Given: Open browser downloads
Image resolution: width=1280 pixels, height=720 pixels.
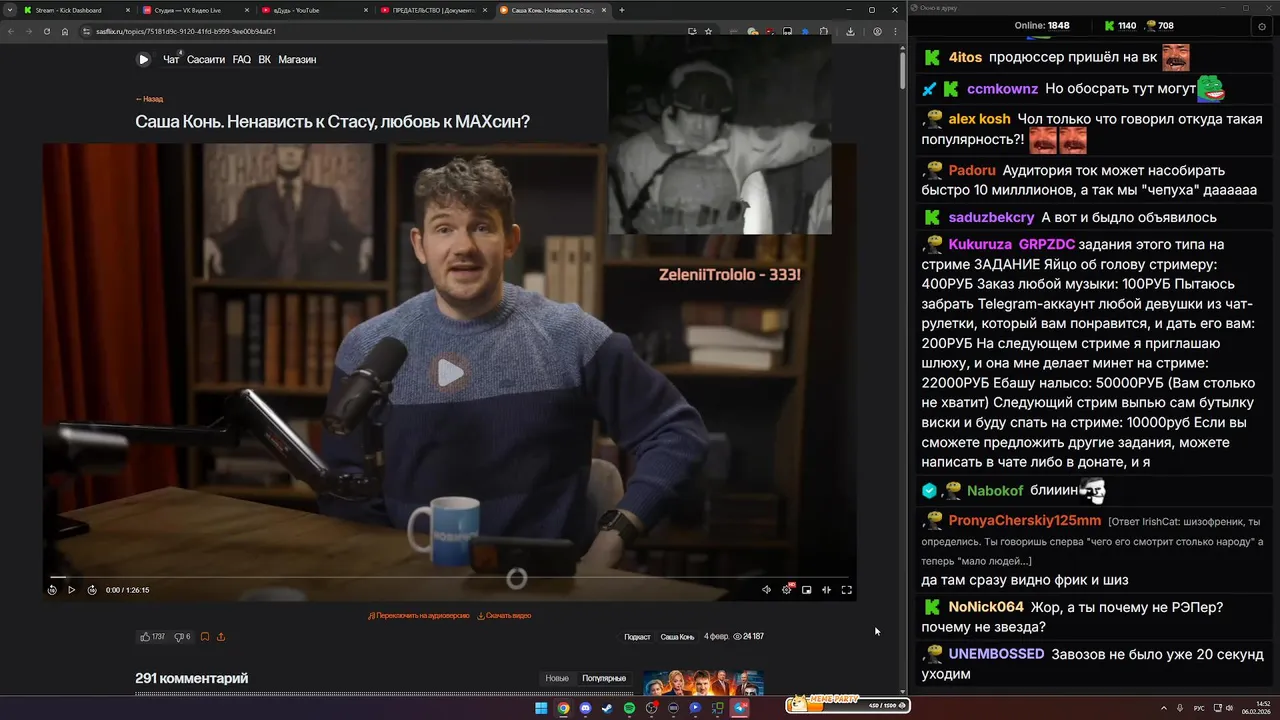Looking at the screenshot, I should [x=851, y=31].
